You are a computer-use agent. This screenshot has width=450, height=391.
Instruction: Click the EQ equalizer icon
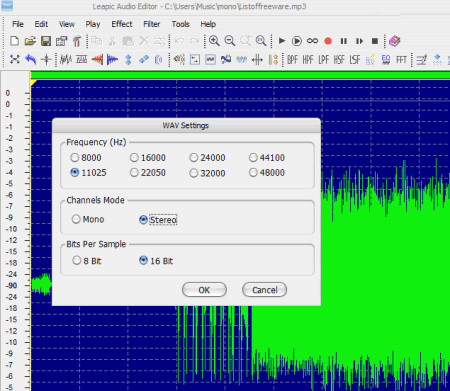point(386,60)
